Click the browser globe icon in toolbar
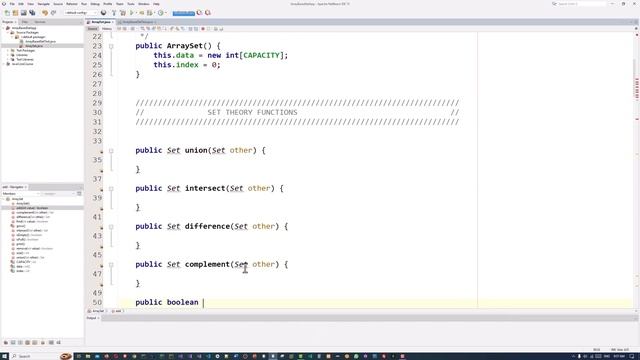 point(103,13)
